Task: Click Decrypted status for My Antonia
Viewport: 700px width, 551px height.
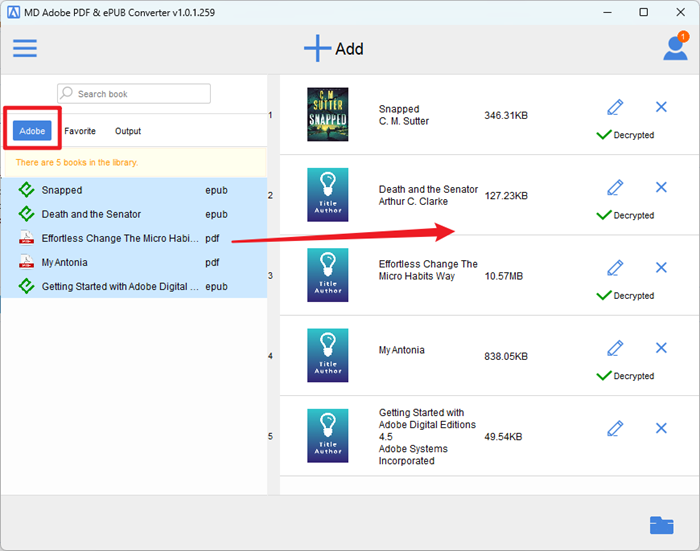Action: pyautogui.click(x=625, y=376)
